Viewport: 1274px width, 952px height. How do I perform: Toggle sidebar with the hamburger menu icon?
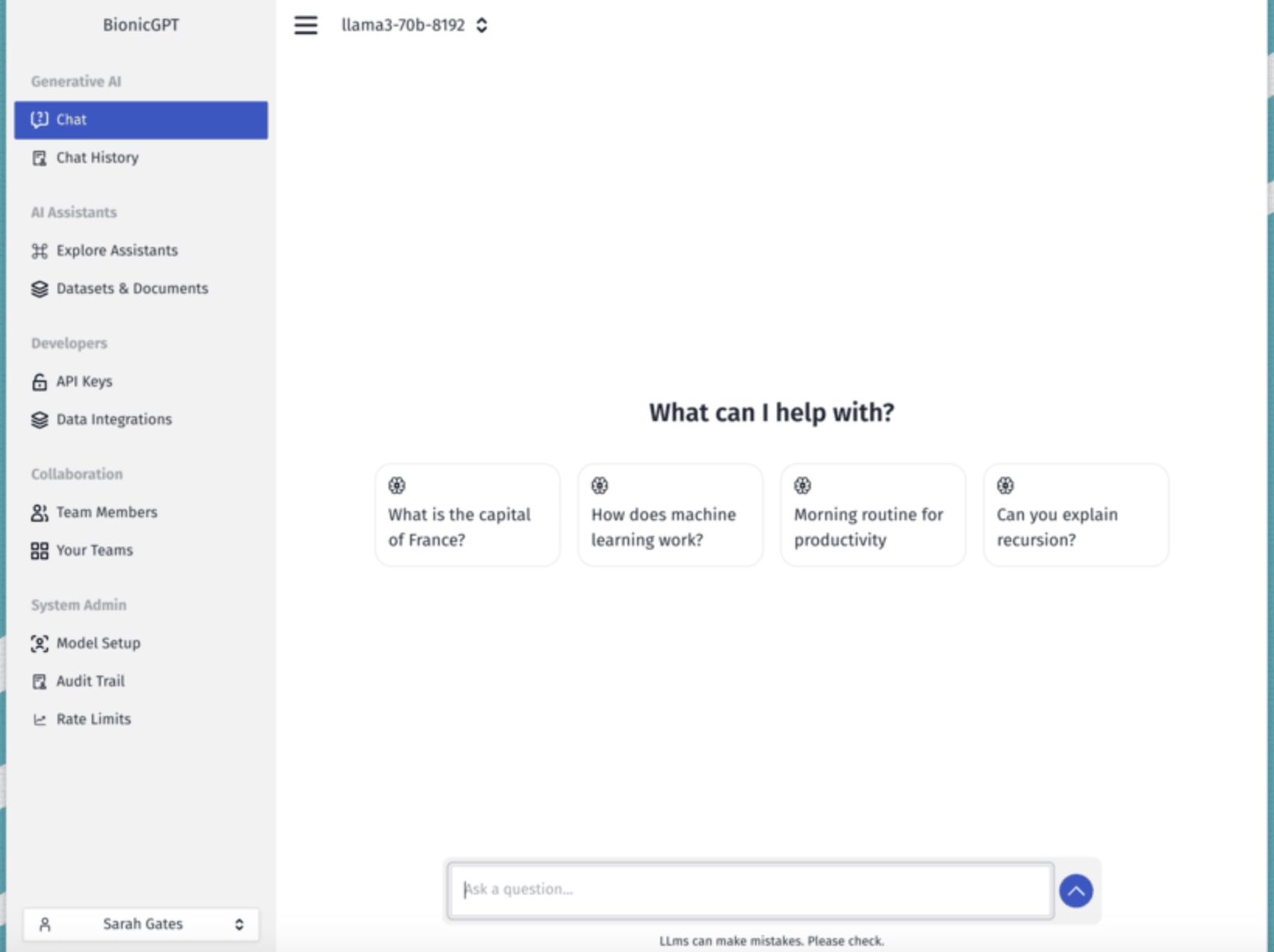[305, 26]
